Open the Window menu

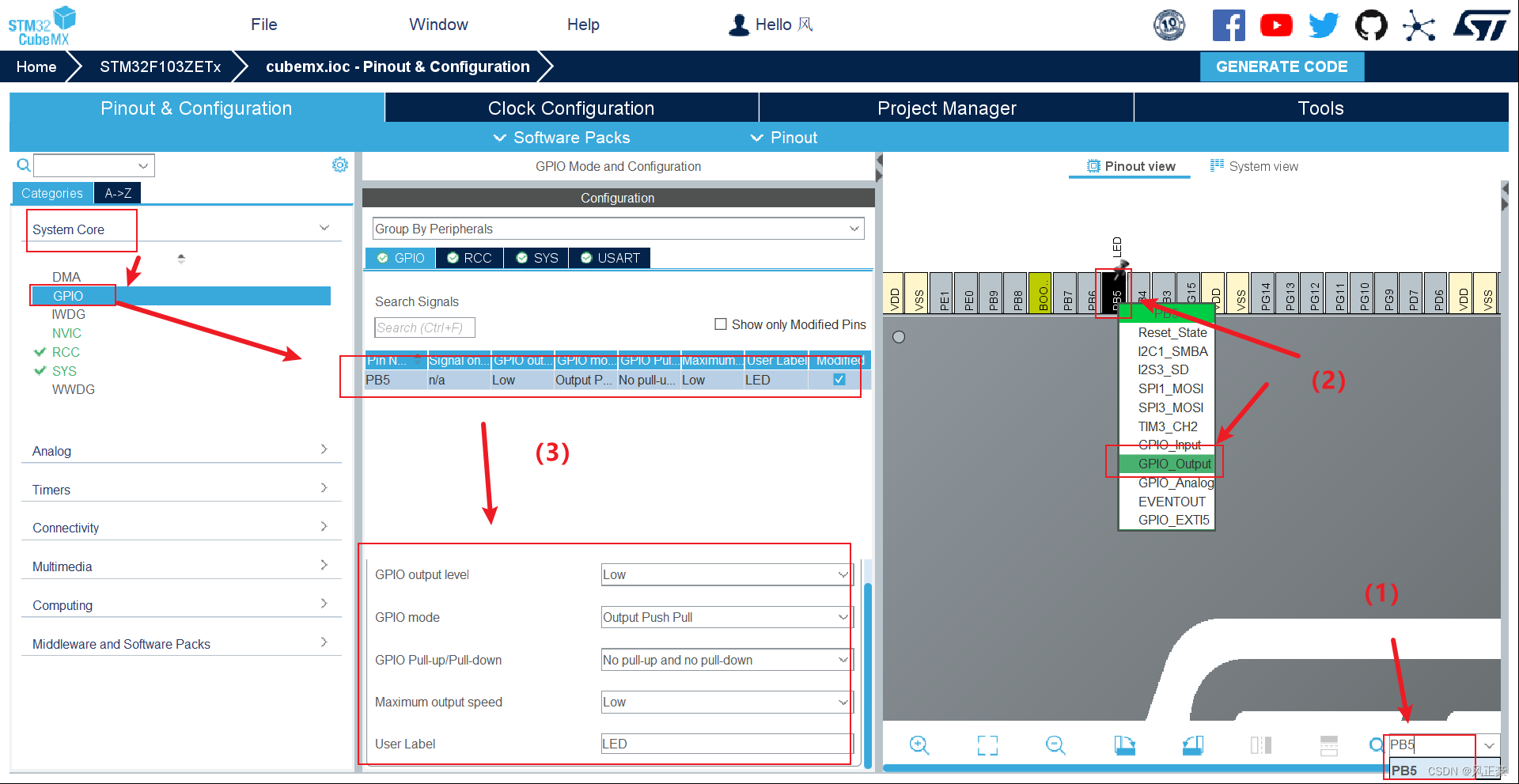click(439, 25)
